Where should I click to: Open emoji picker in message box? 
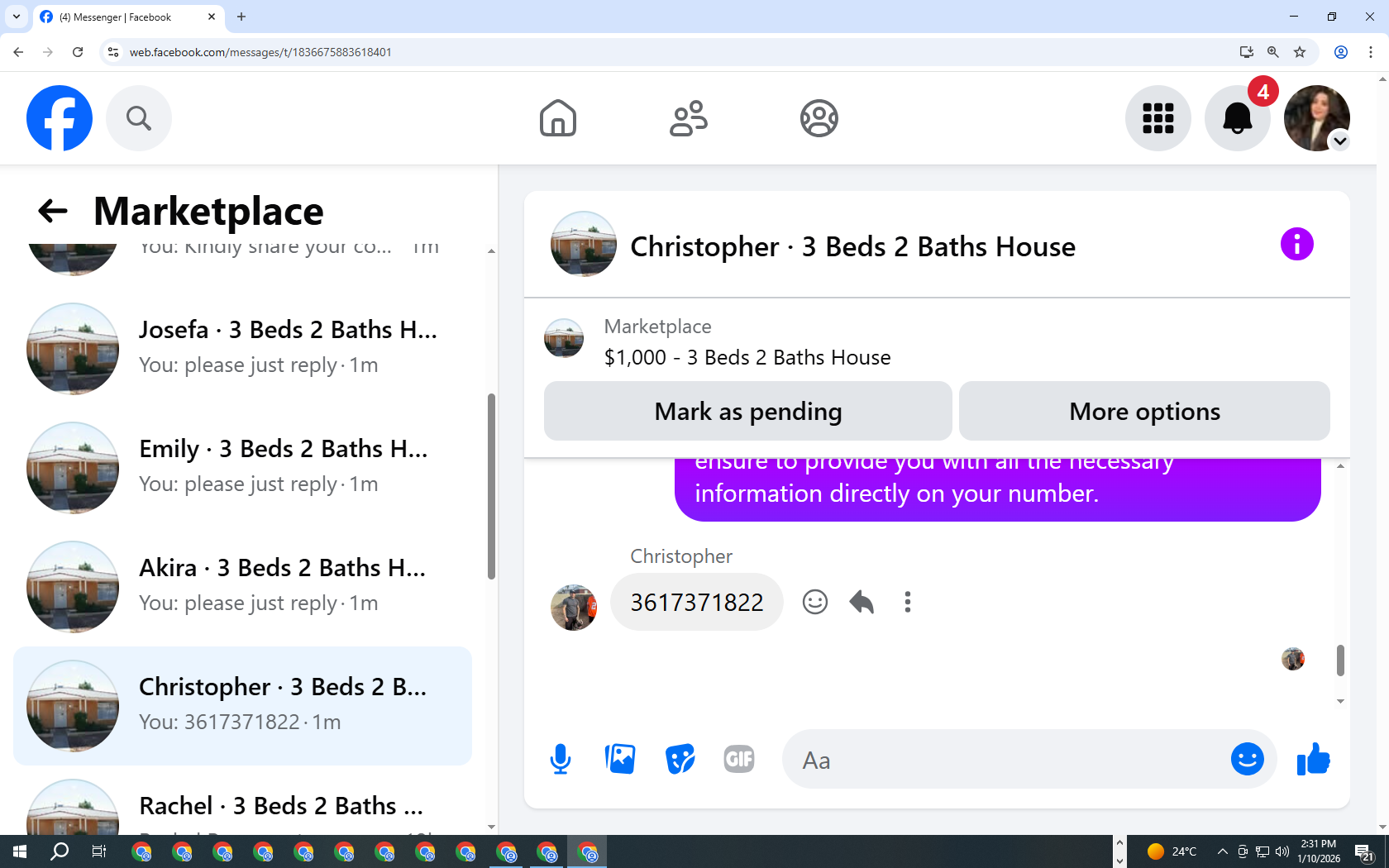coord(1248,759)
